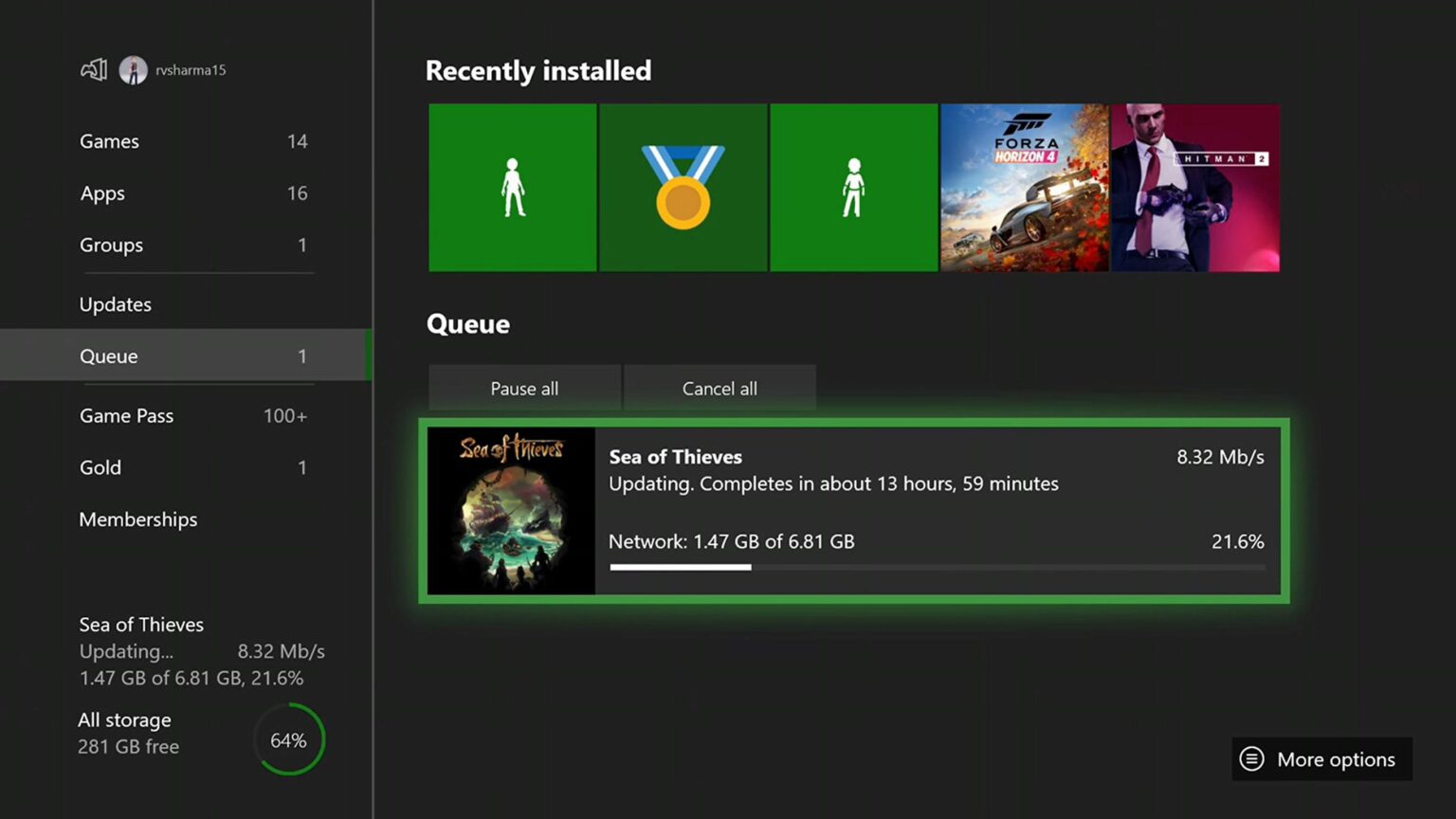This screenshot has width=1456, height=819.
Task: Click the Games count 14
Action: tap(297, 141)
